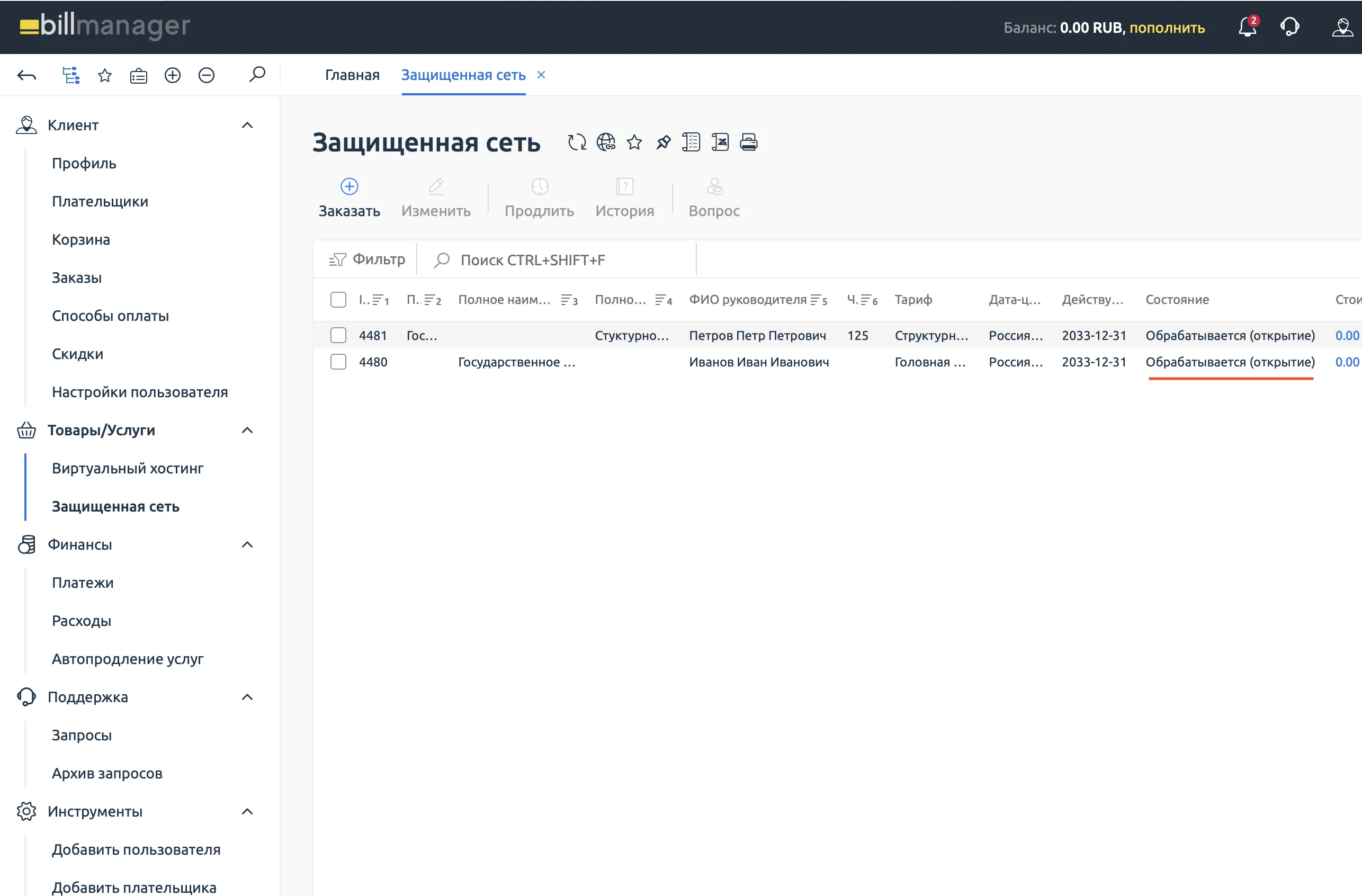Open Расходы menu item
Viewport: 1362px width, 896px height.
tap(82, 621)
